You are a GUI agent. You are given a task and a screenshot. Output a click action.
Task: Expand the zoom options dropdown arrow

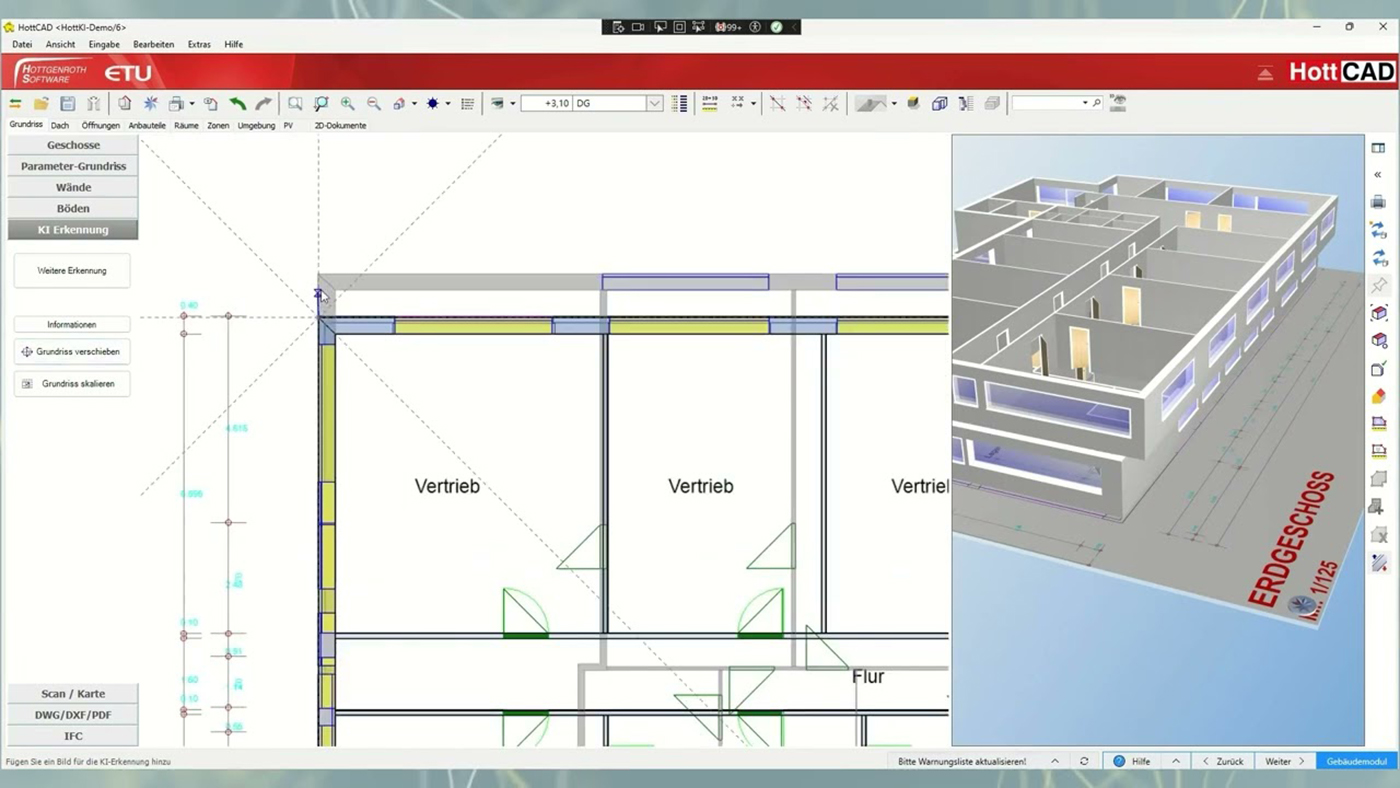click(413, 103)
